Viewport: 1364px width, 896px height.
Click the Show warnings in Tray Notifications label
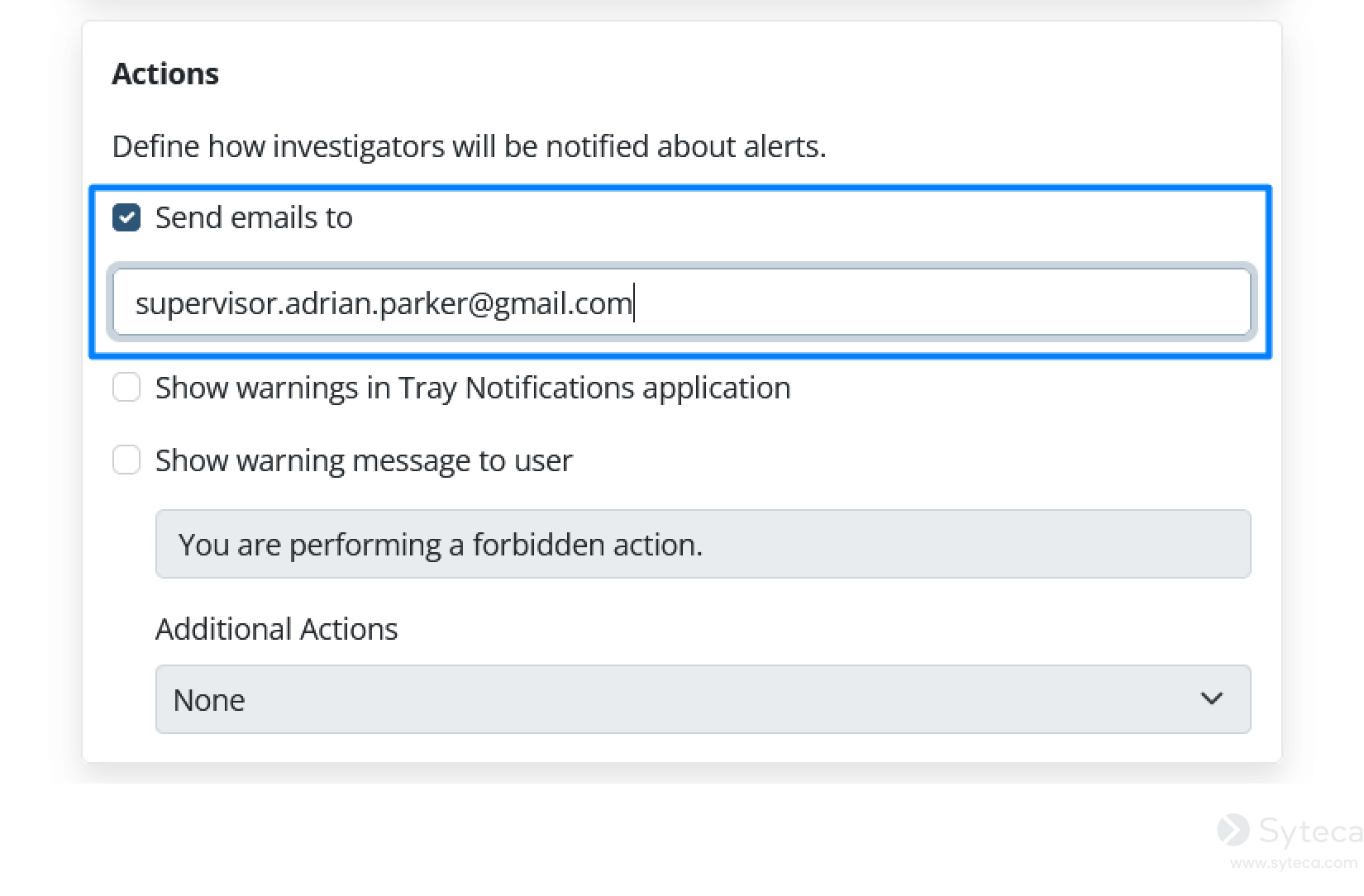click(472, 388)
